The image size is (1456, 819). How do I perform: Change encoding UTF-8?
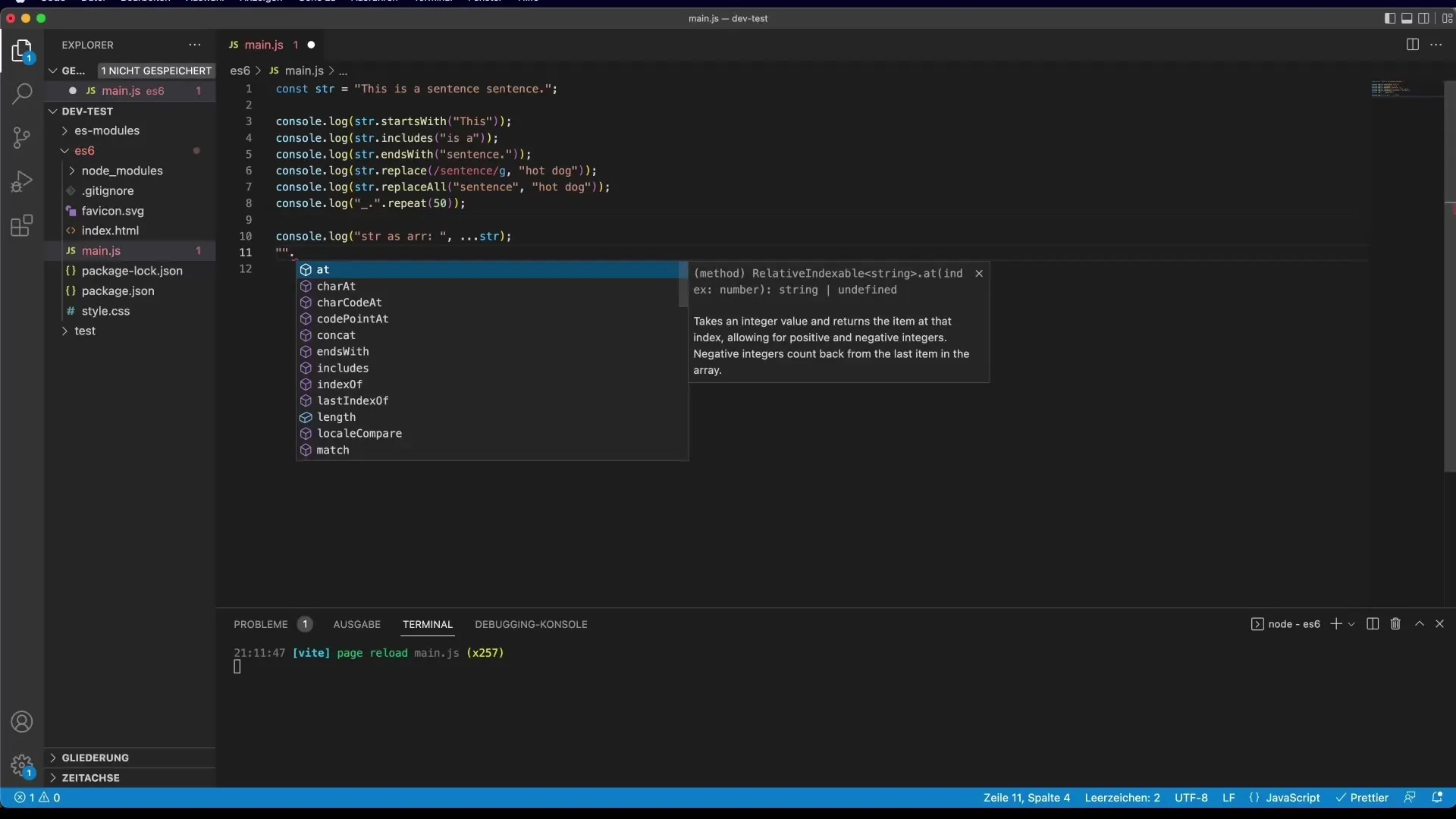(1191, 797)
